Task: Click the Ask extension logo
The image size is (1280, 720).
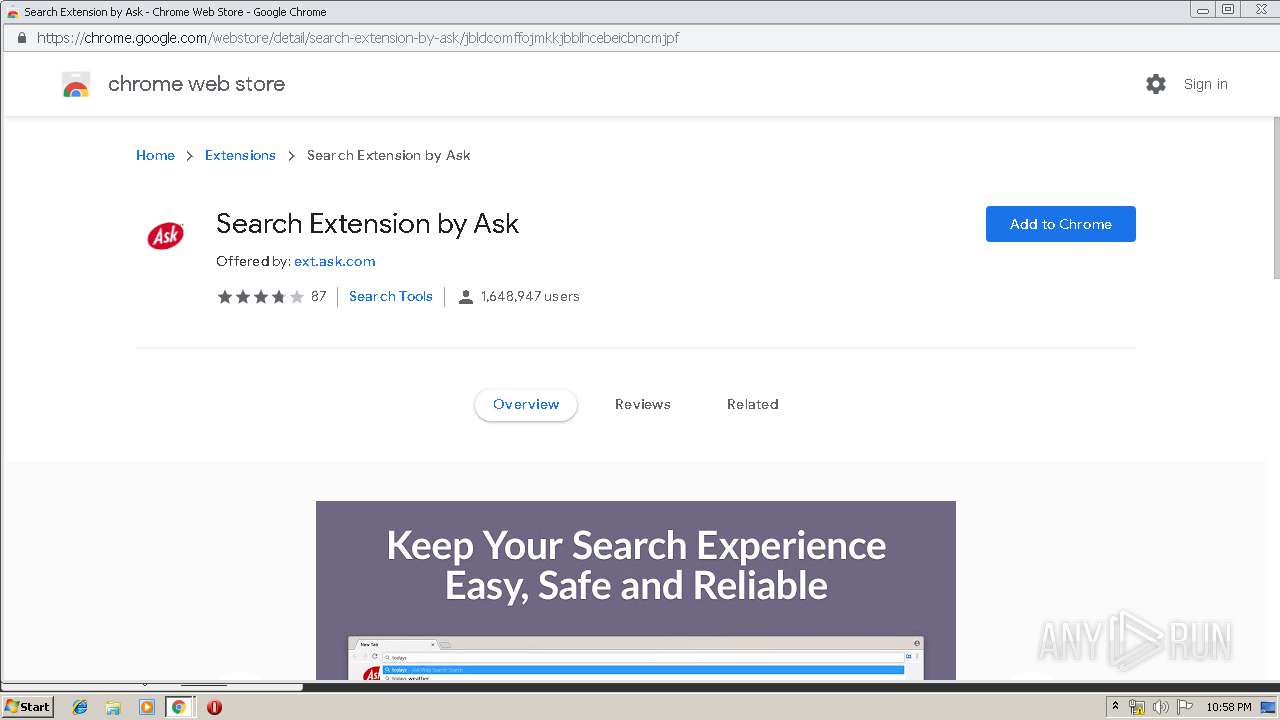Action: [x=166, y=235]
